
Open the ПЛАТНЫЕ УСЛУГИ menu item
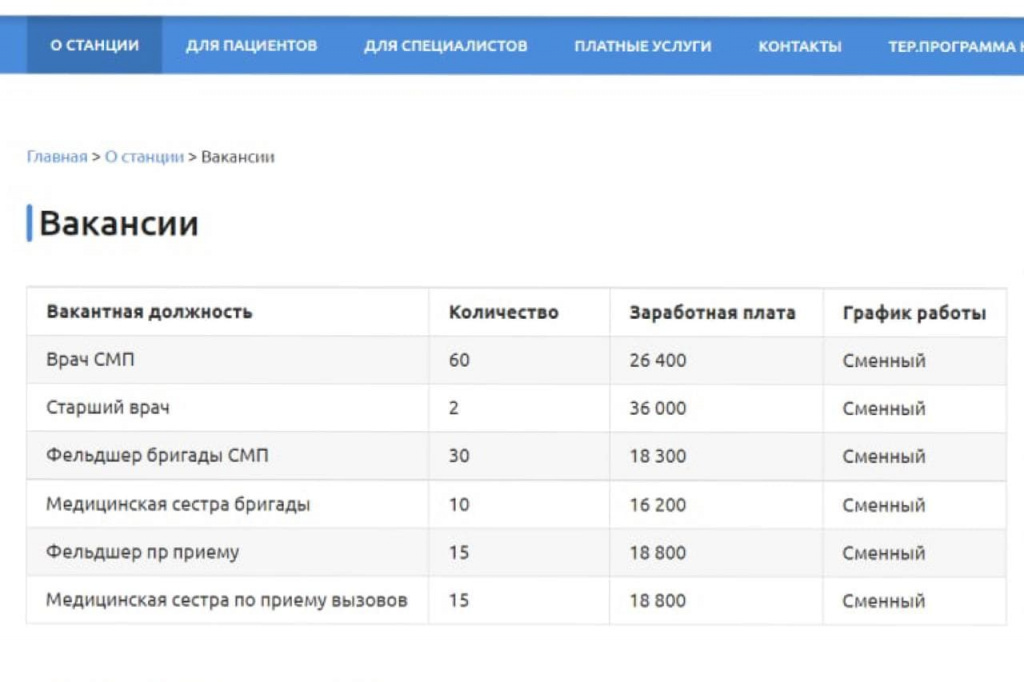(x=643, y=44)
